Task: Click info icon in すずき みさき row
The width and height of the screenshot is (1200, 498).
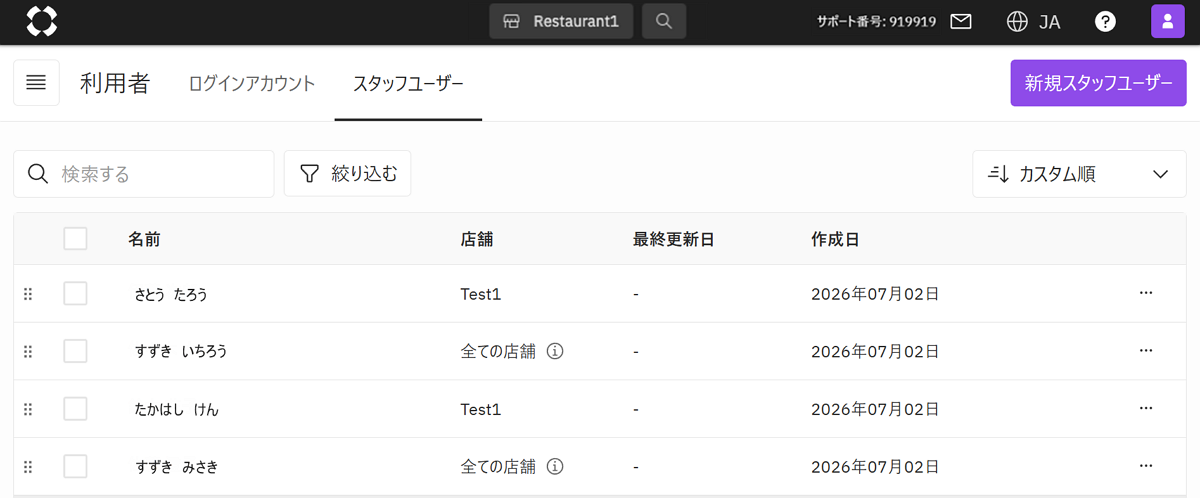Action: [556, 466]
